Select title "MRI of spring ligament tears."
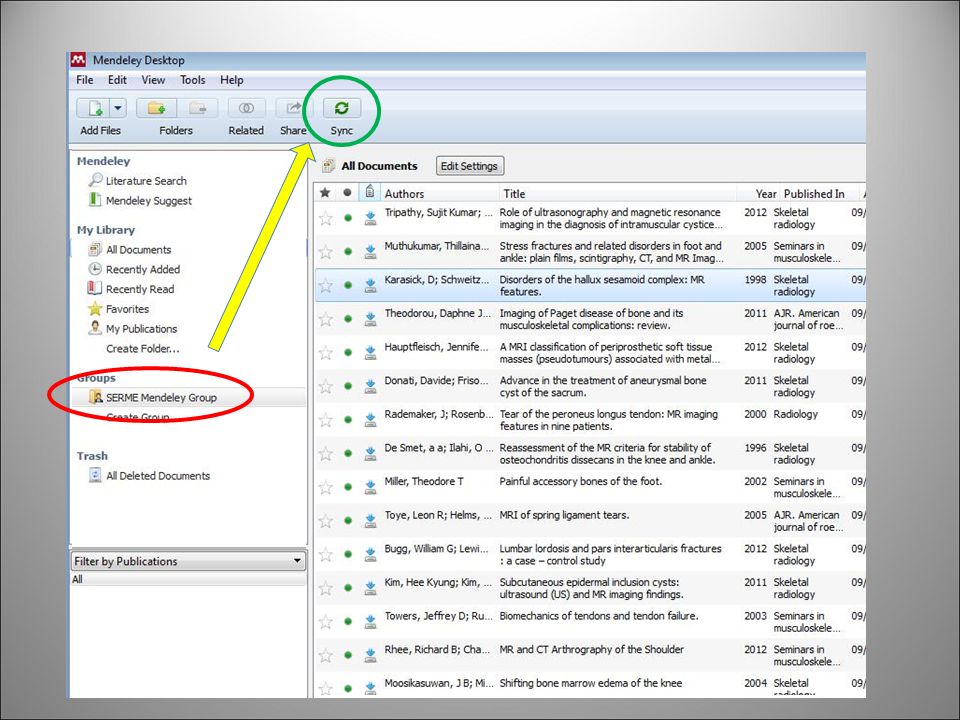The image size is (960, 720). tap(564, 516)
